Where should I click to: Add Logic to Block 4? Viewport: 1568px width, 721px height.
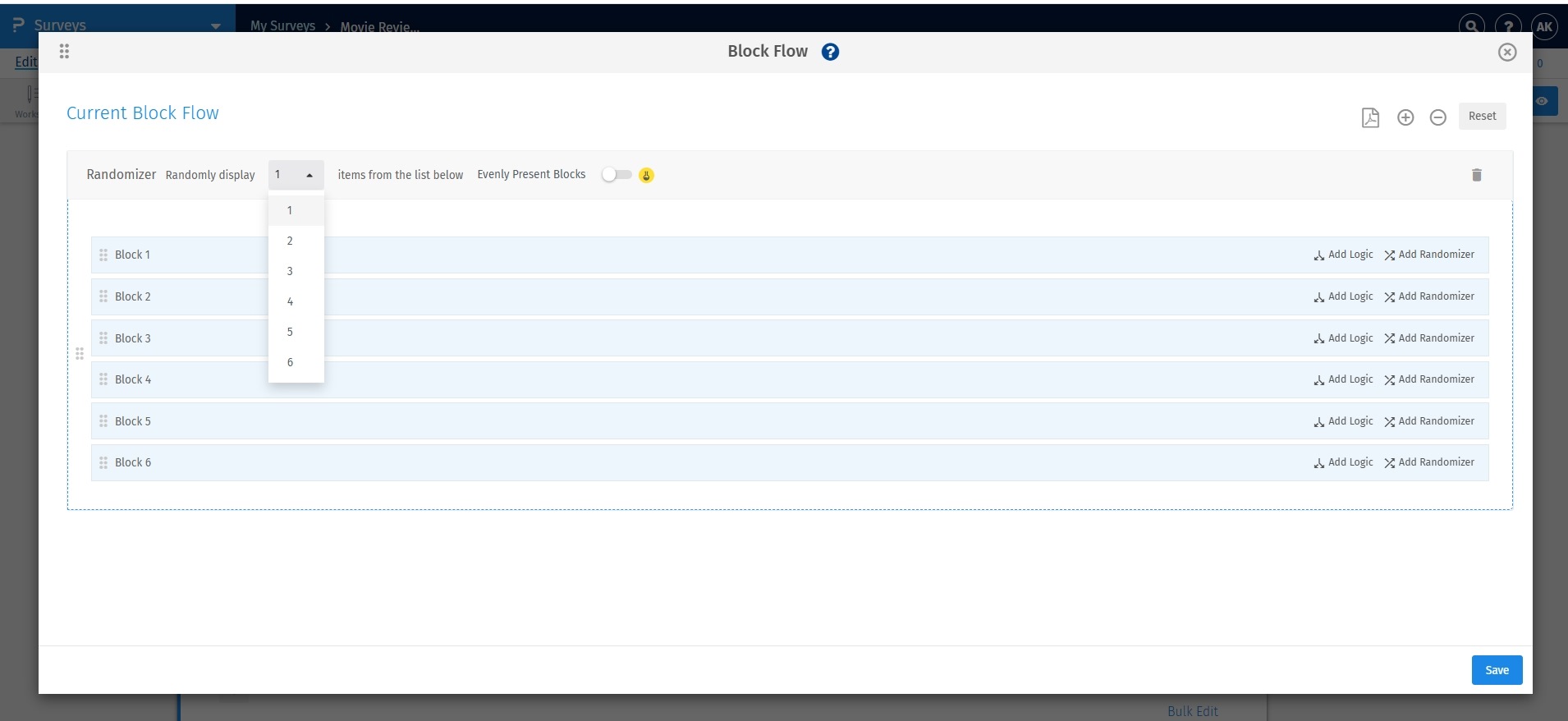[1343, 379]
